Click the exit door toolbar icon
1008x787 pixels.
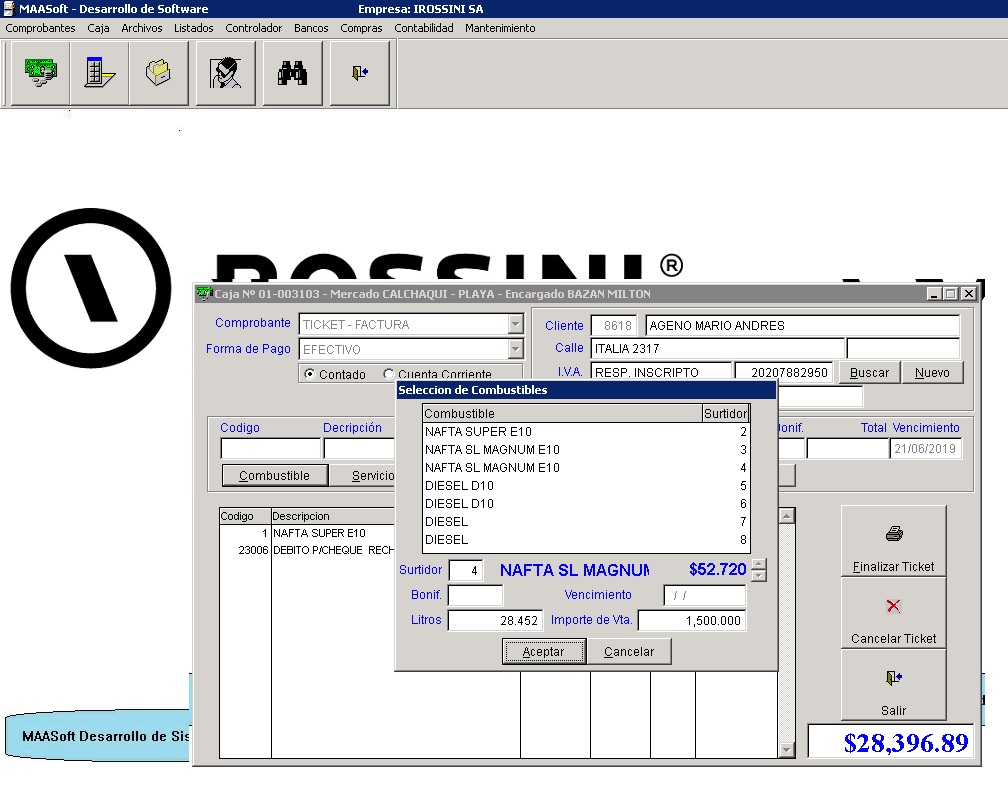tap(359, 73)
